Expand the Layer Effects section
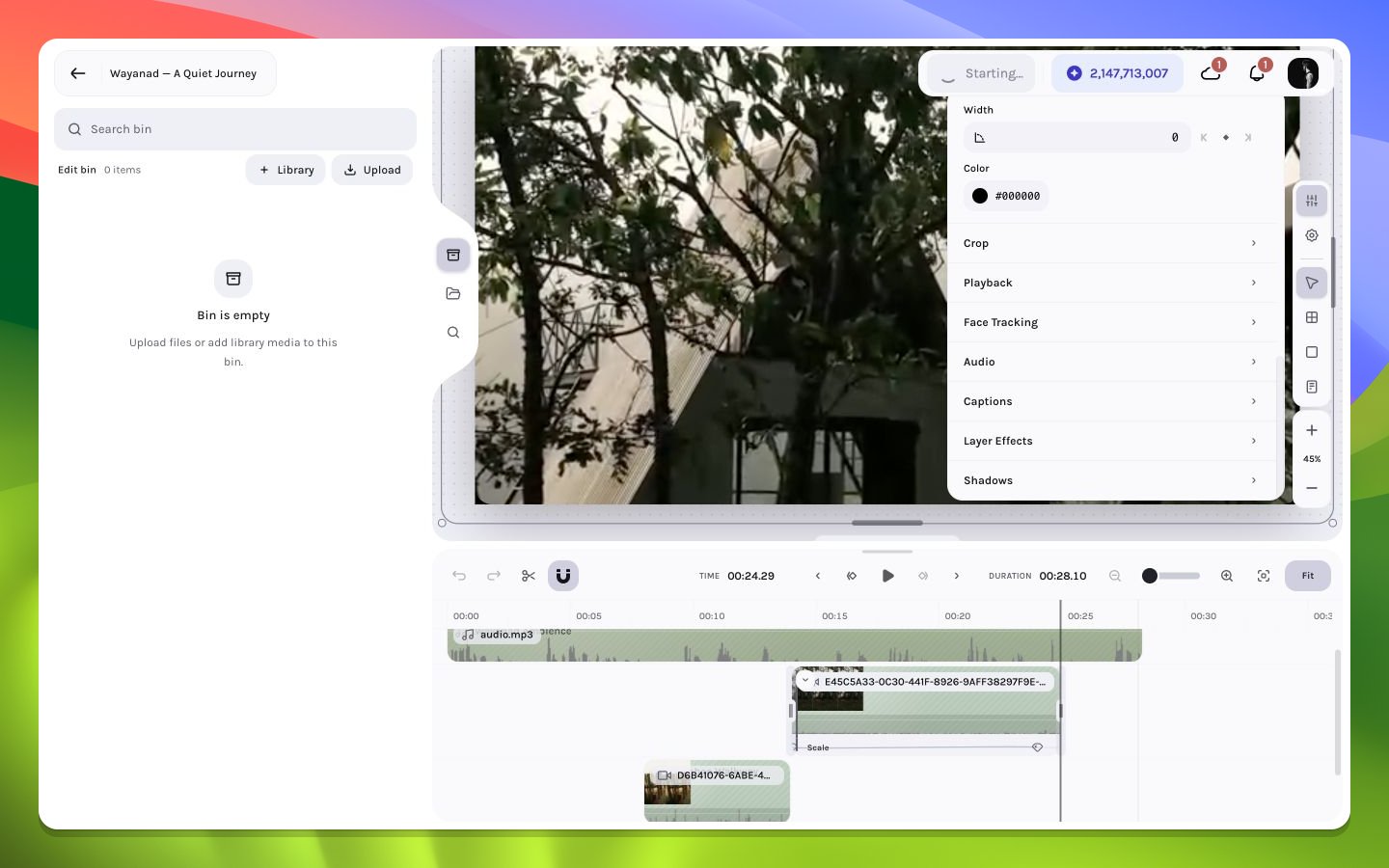This screenshot has height=868, width=1389. (x=1111, y=441)
